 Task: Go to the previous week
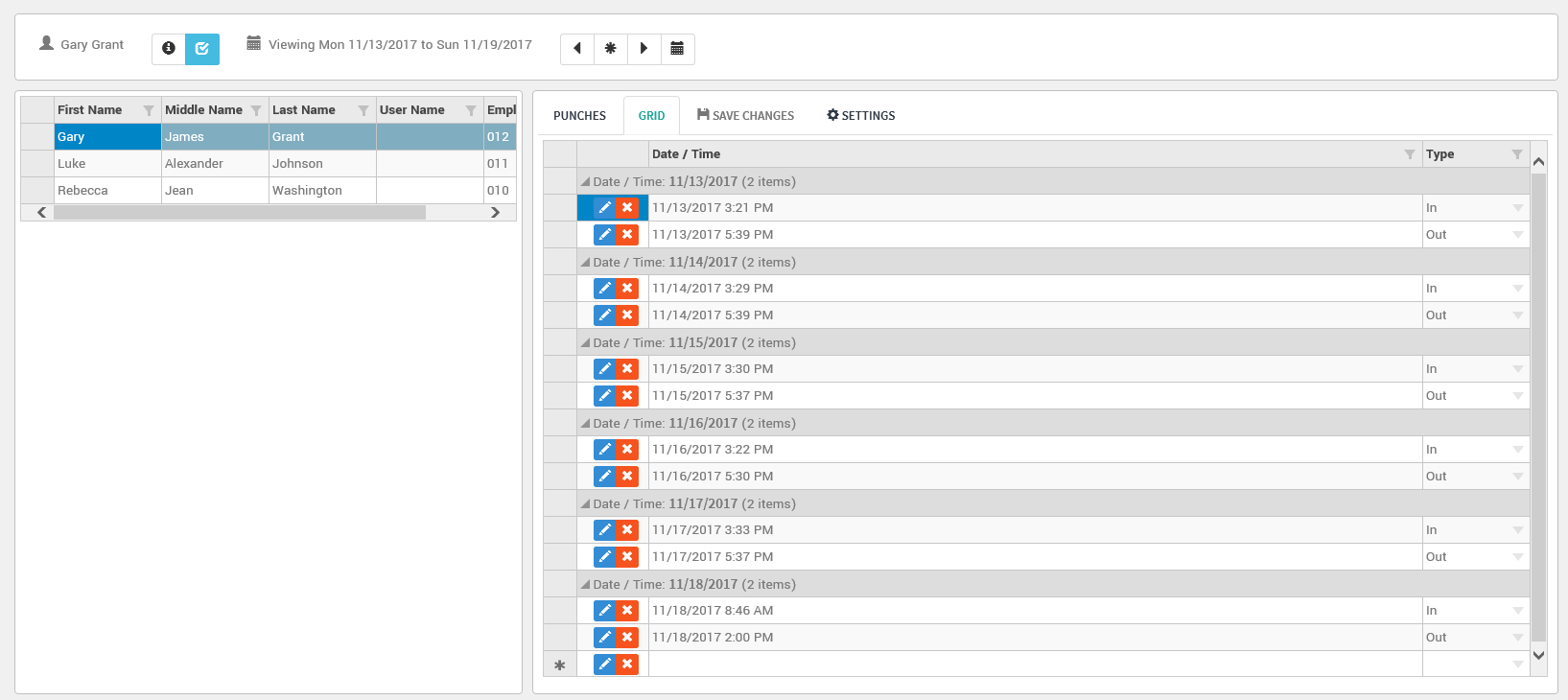tap(577, 48)
